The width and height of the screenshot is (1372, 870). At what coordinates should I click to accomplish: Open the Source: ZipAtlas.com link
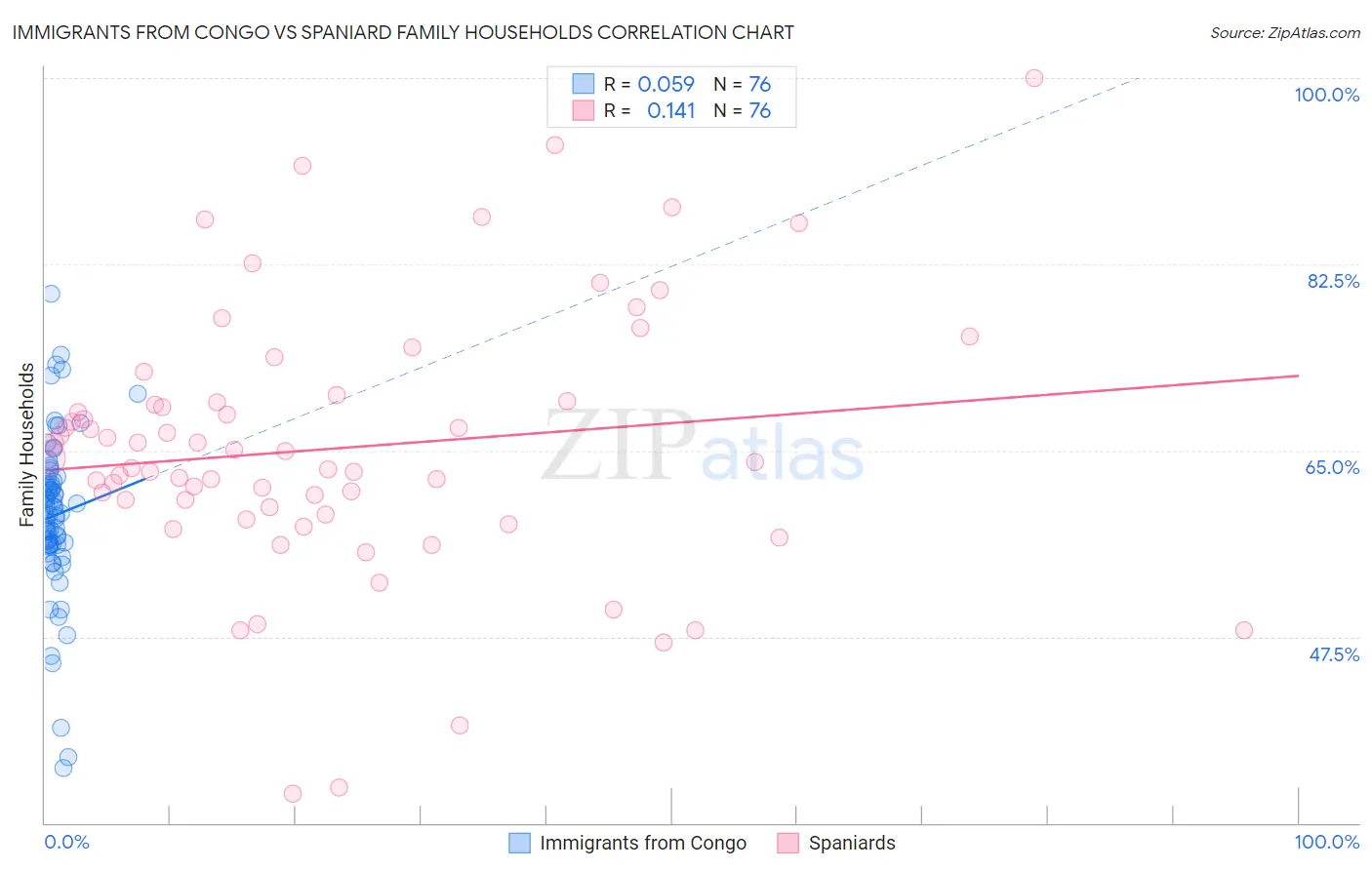pos(1285,32)
